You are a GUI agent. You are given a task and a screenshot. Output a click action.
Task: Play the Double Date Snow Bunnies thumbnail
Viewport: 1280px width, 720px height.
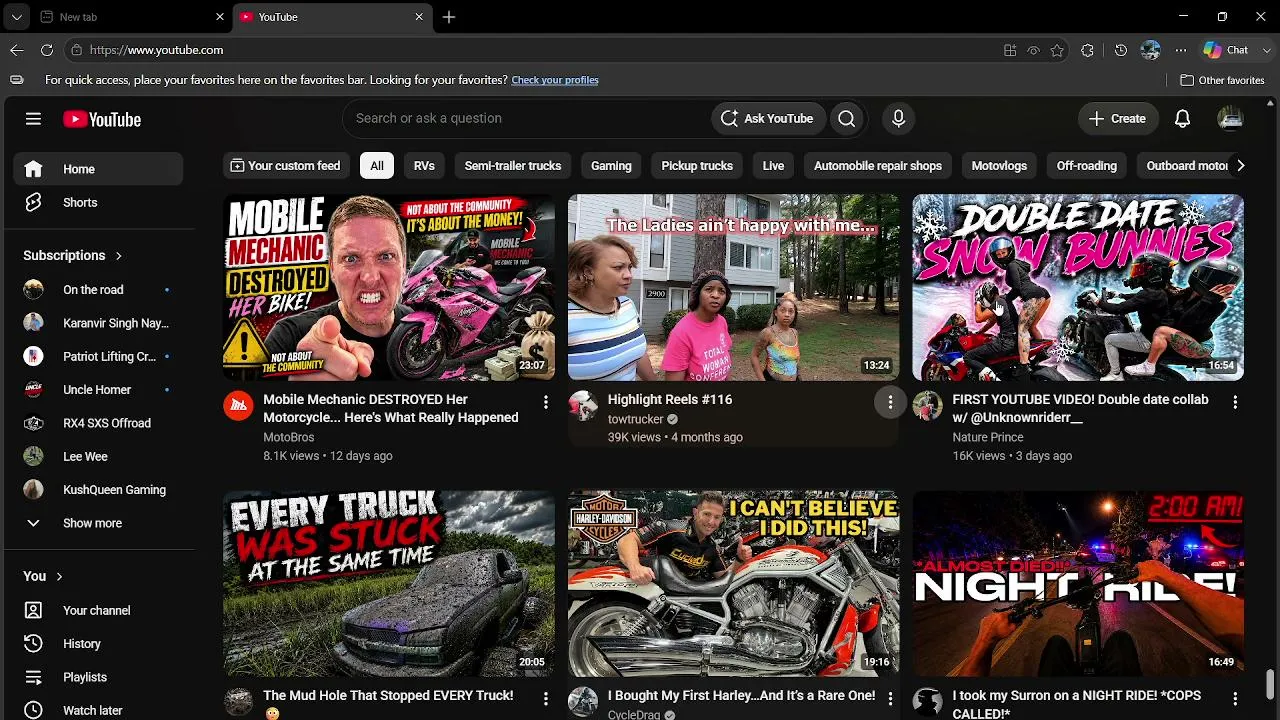point(1078,288)
